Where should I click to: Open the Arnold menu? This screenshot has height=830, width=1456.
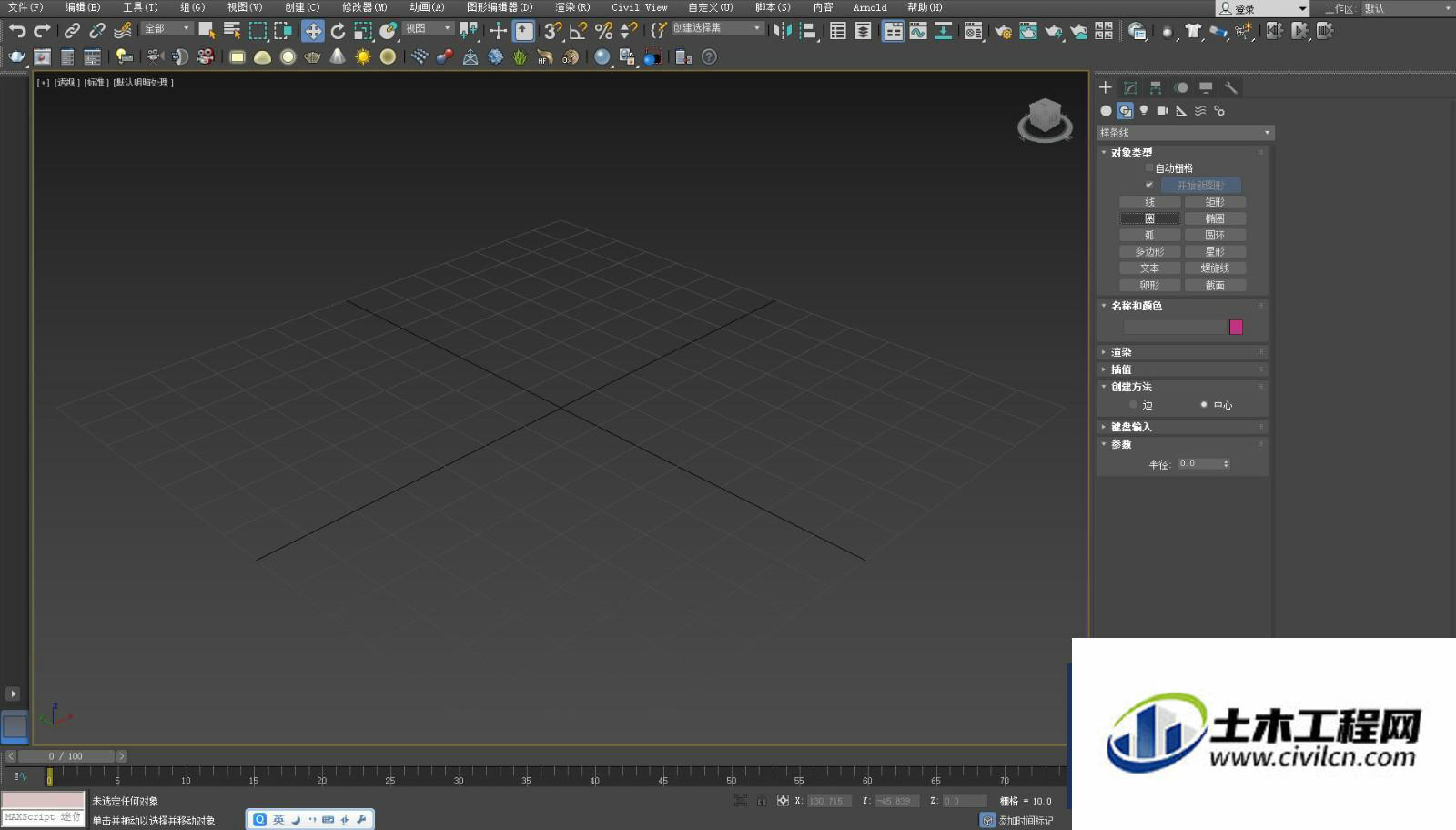coord(870,7)
